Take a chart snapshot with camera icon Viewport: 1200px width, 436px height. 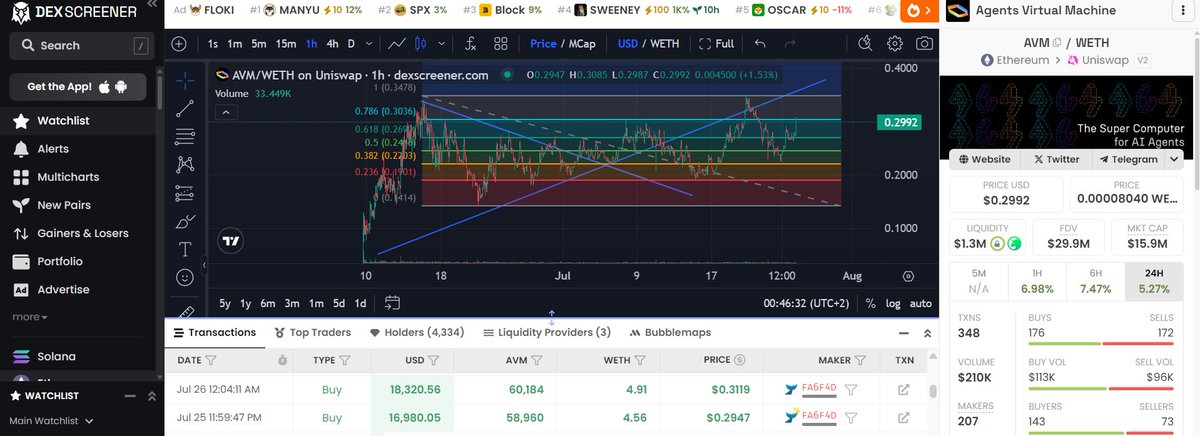click(925, 44)
